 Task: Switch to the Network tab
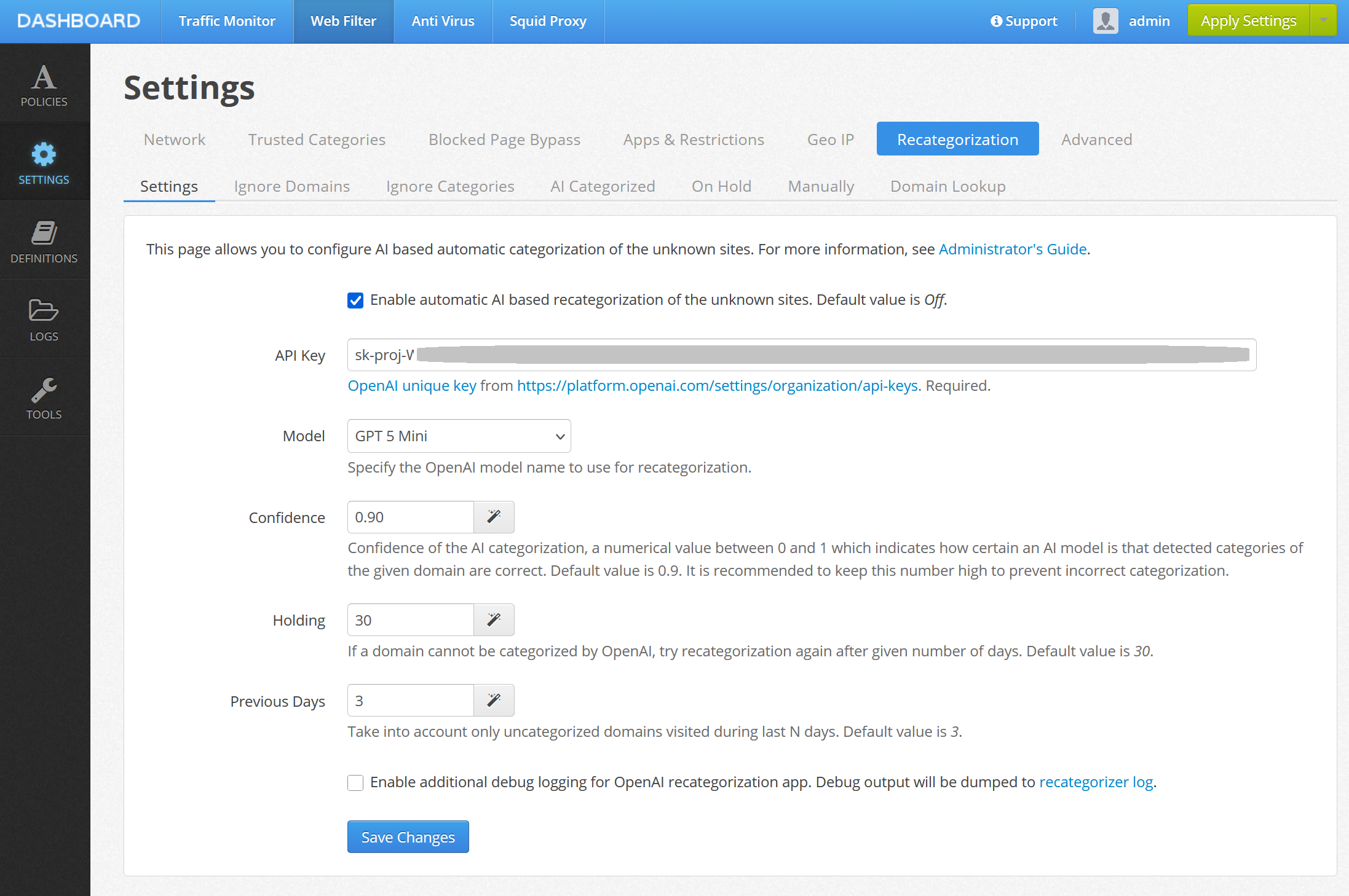tap(175, 140)
